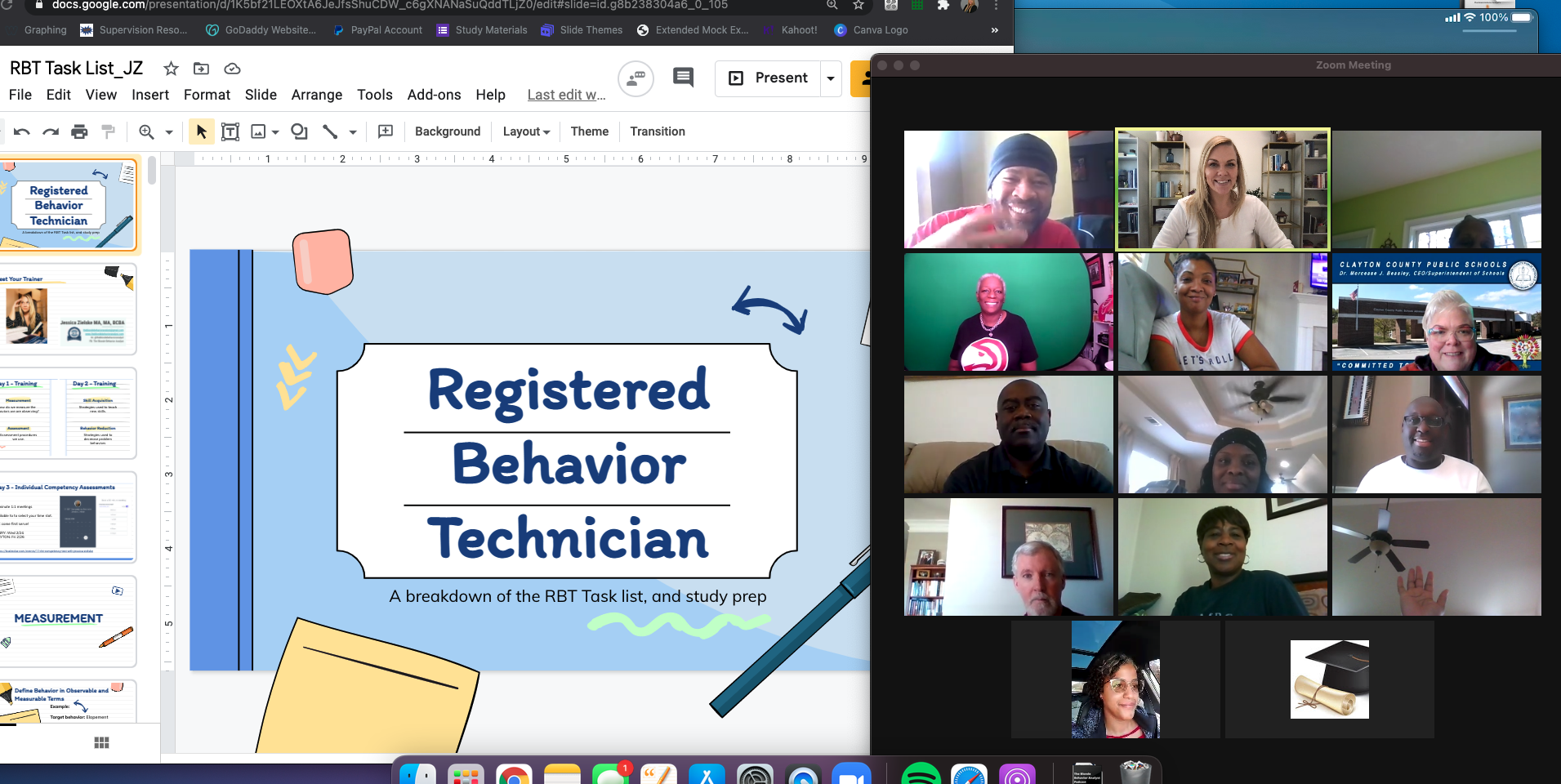Open the Canva Logo bookmark

pos(871,30)
